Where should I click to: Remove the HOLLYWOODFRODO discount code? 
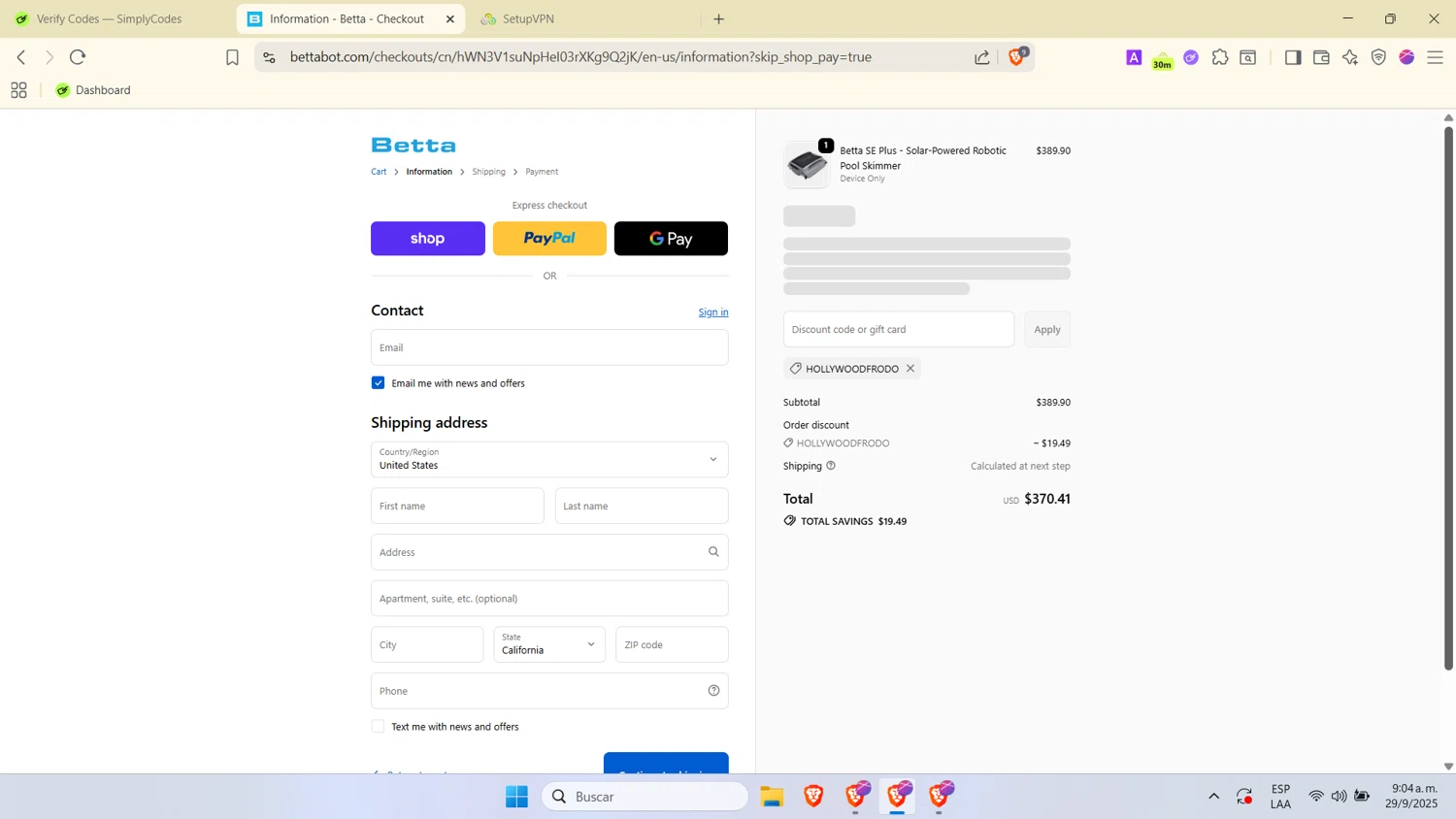910,368
